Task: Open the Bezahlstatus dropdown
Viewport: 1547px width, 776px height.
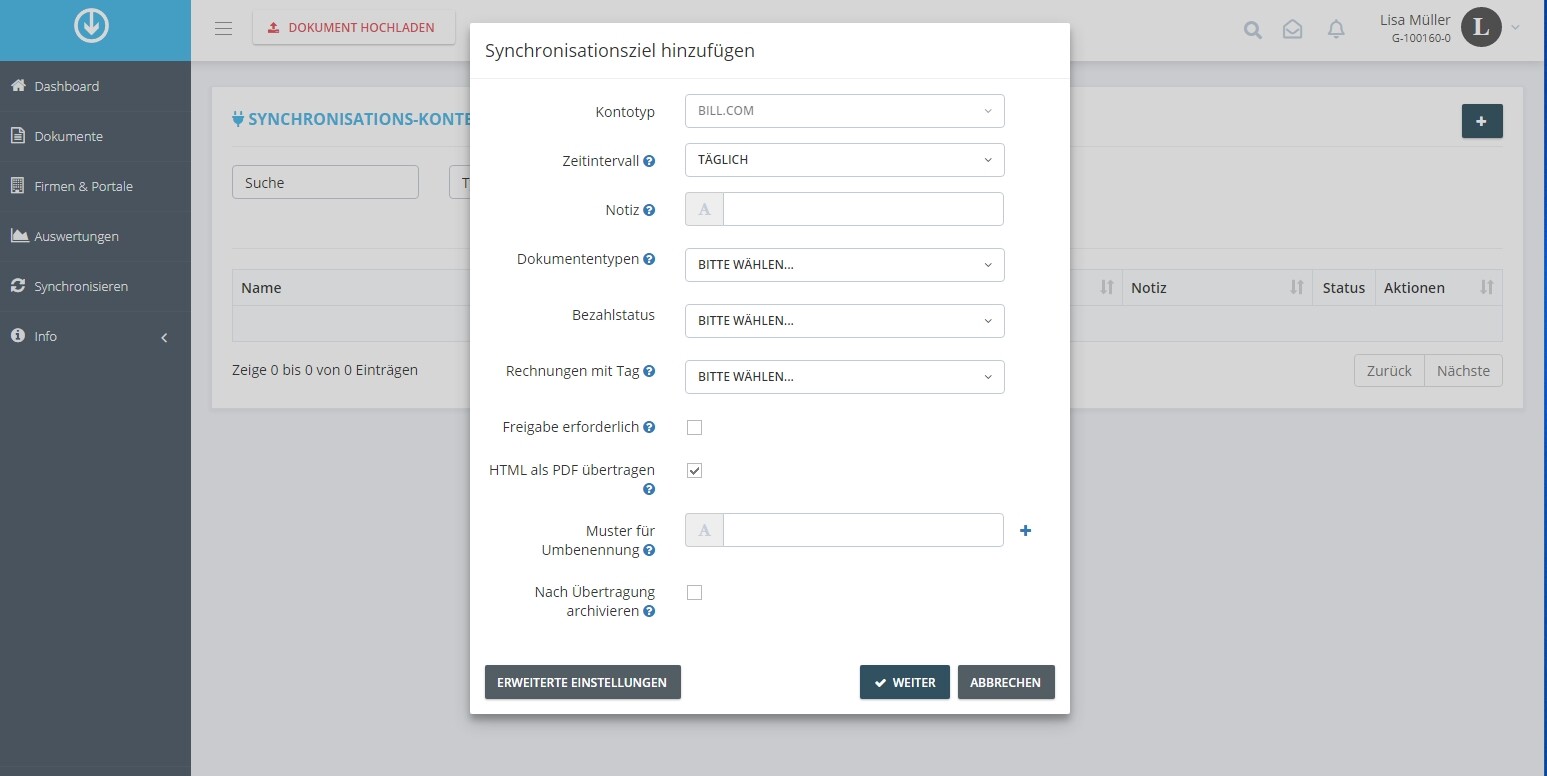Action: pyautogui.click(x=845, y=321)
